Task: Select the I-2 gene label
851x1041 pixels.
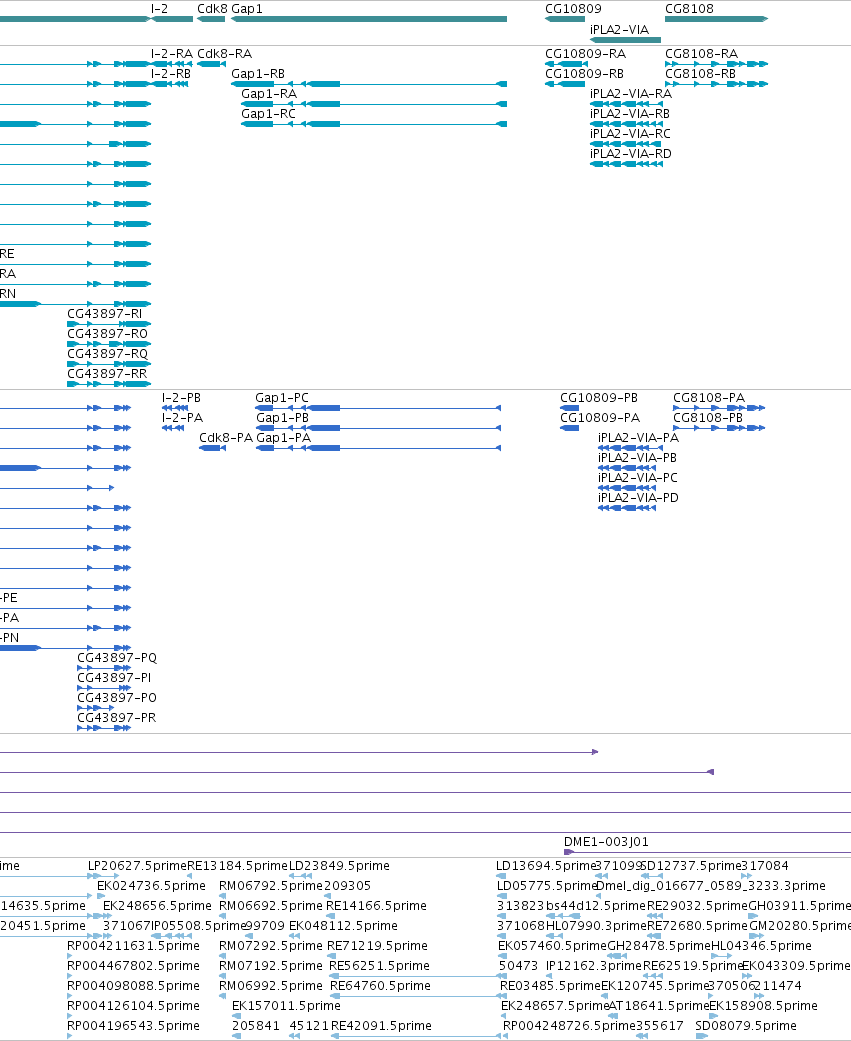Action: click(159, 9)
